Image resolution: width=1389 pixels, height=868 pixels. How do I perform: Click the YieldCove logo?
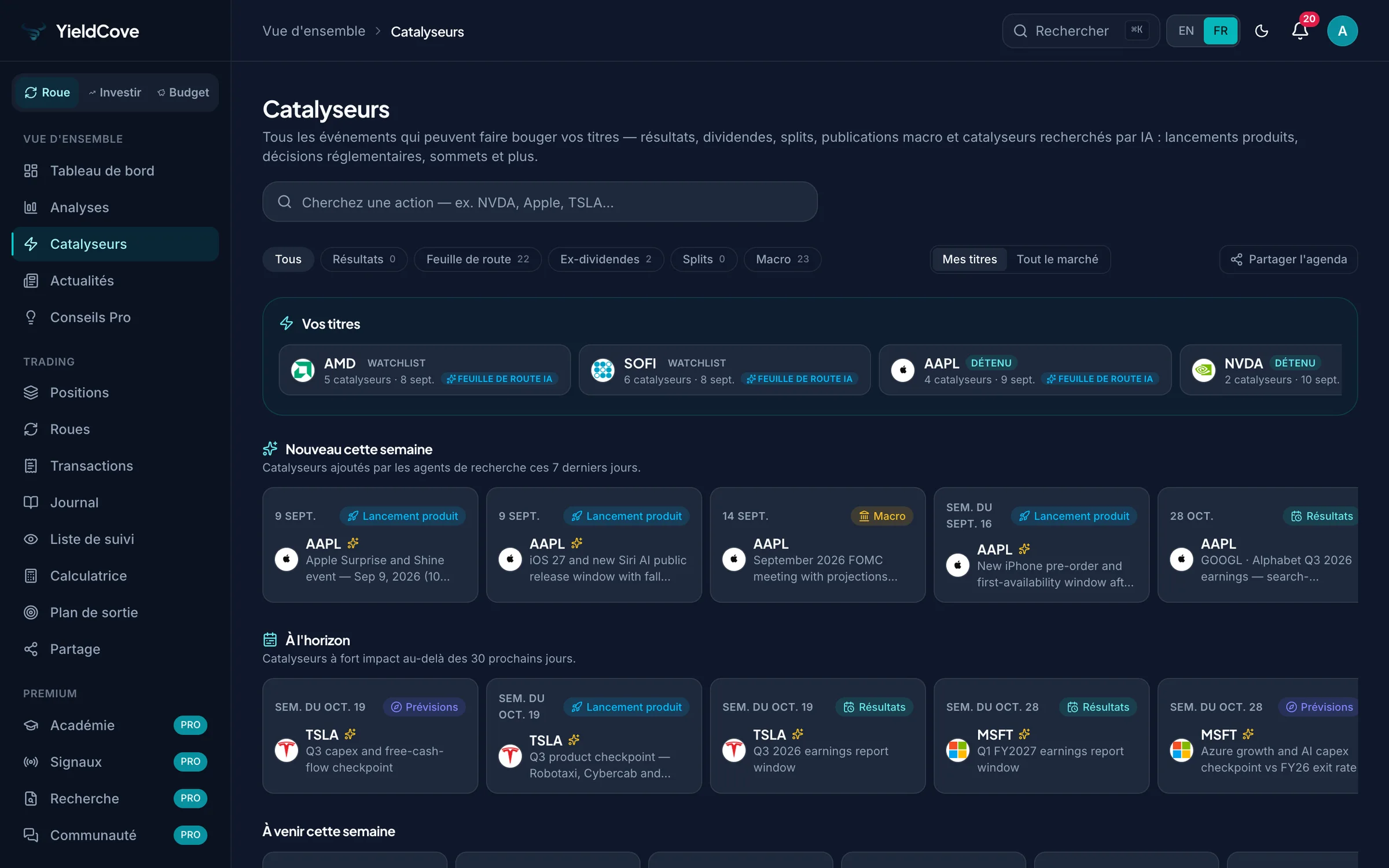80,31
